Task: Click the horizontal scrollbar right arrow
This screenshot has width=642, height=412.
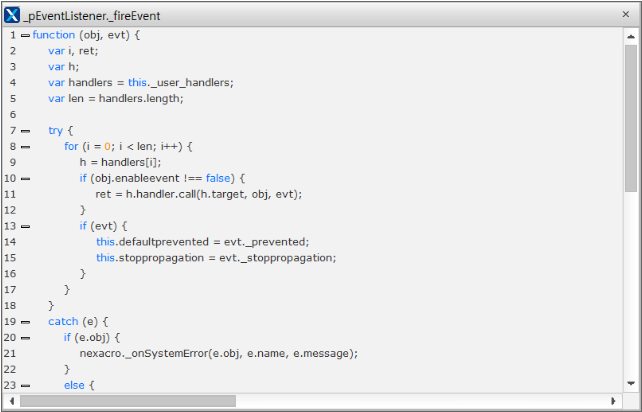Action: coord(614,400)
